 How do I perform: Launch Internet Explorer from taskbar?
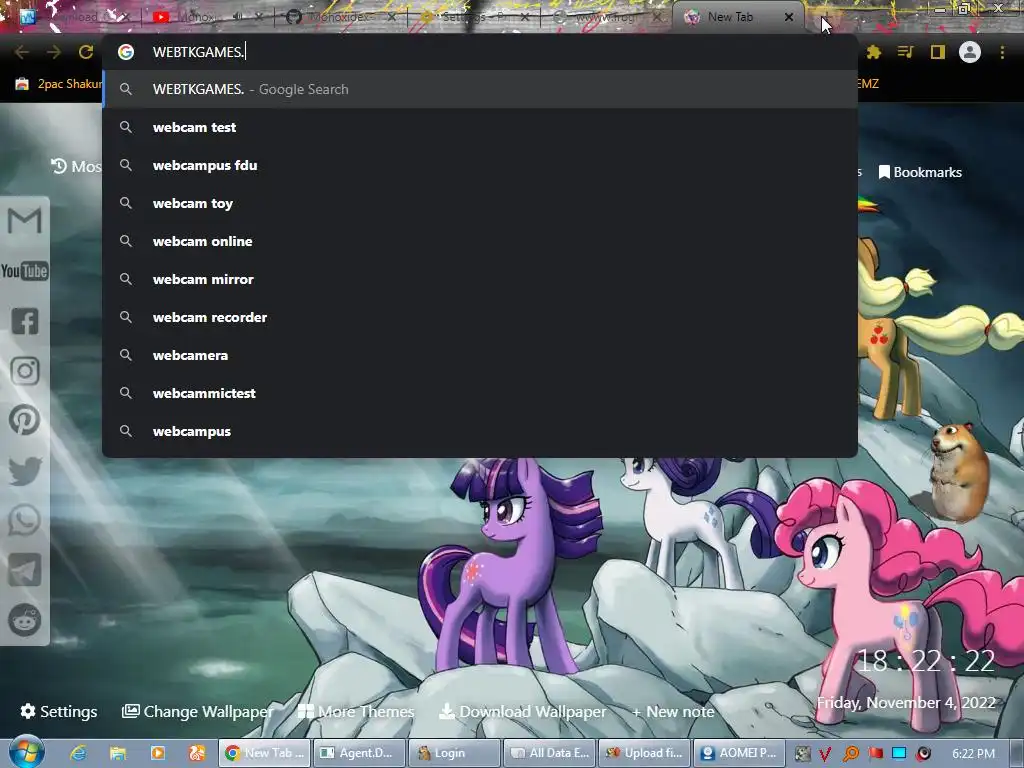click(78, 753)
